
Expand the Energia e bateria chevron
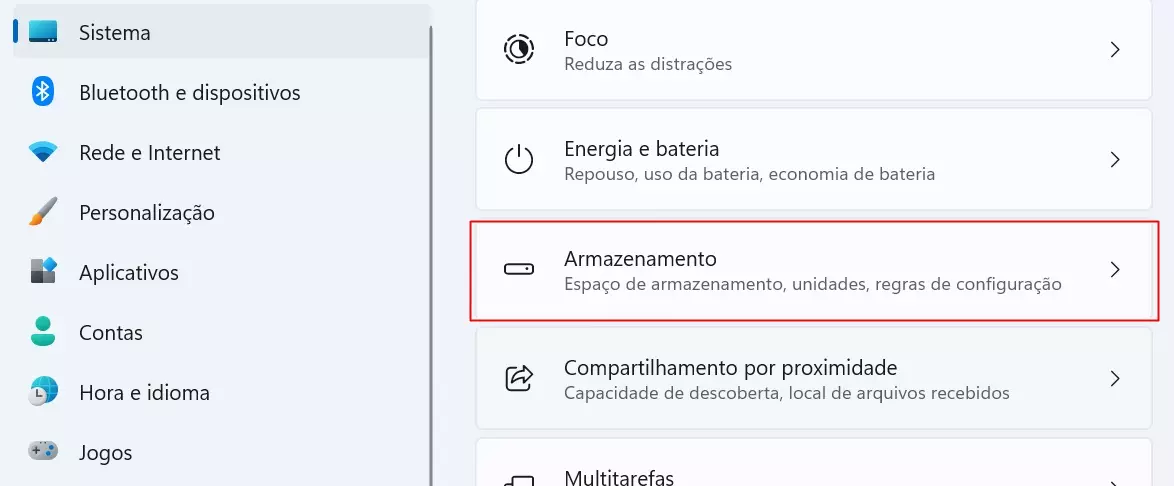1115,160
